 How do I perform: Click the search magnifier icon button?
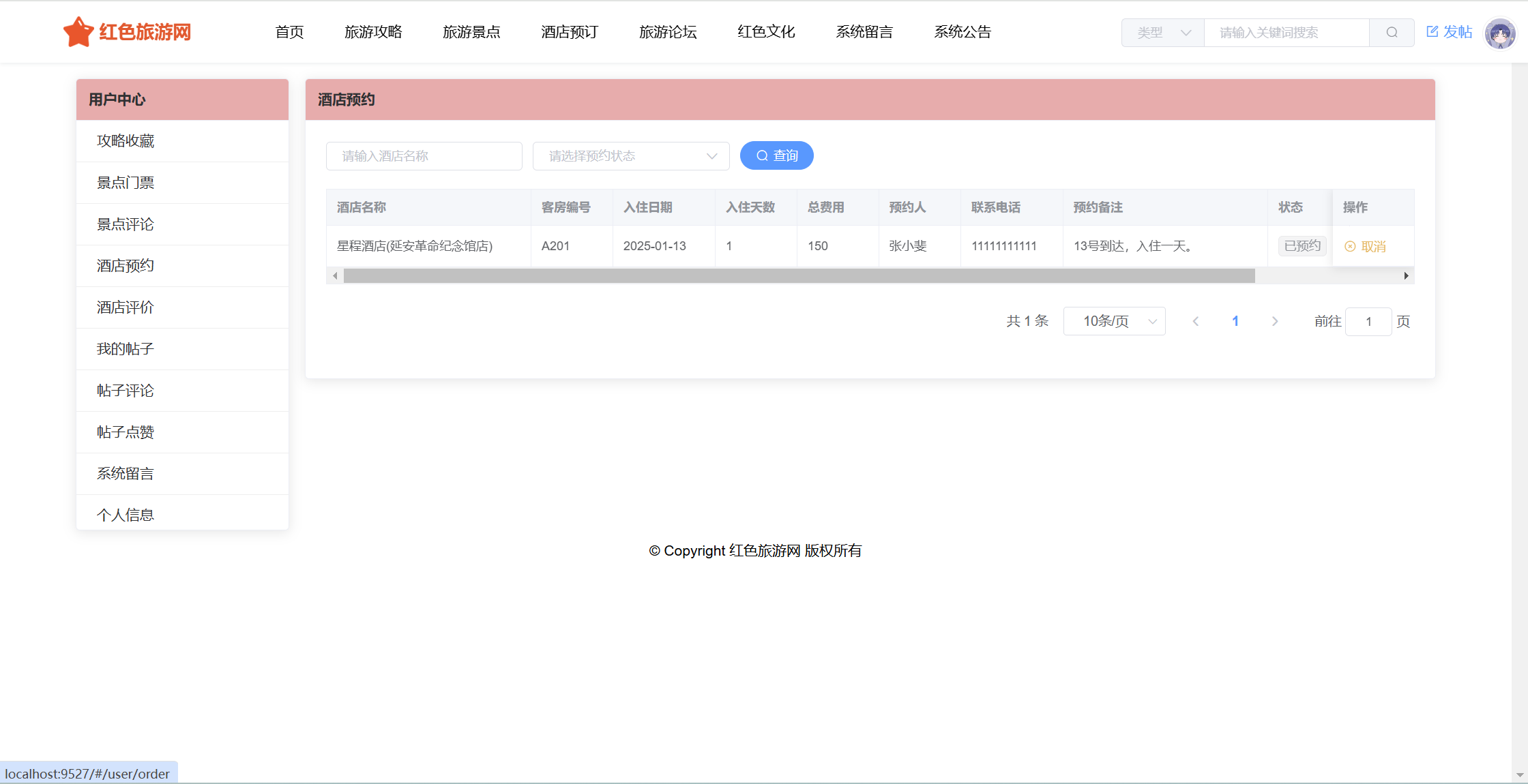tap(1392, 32)
